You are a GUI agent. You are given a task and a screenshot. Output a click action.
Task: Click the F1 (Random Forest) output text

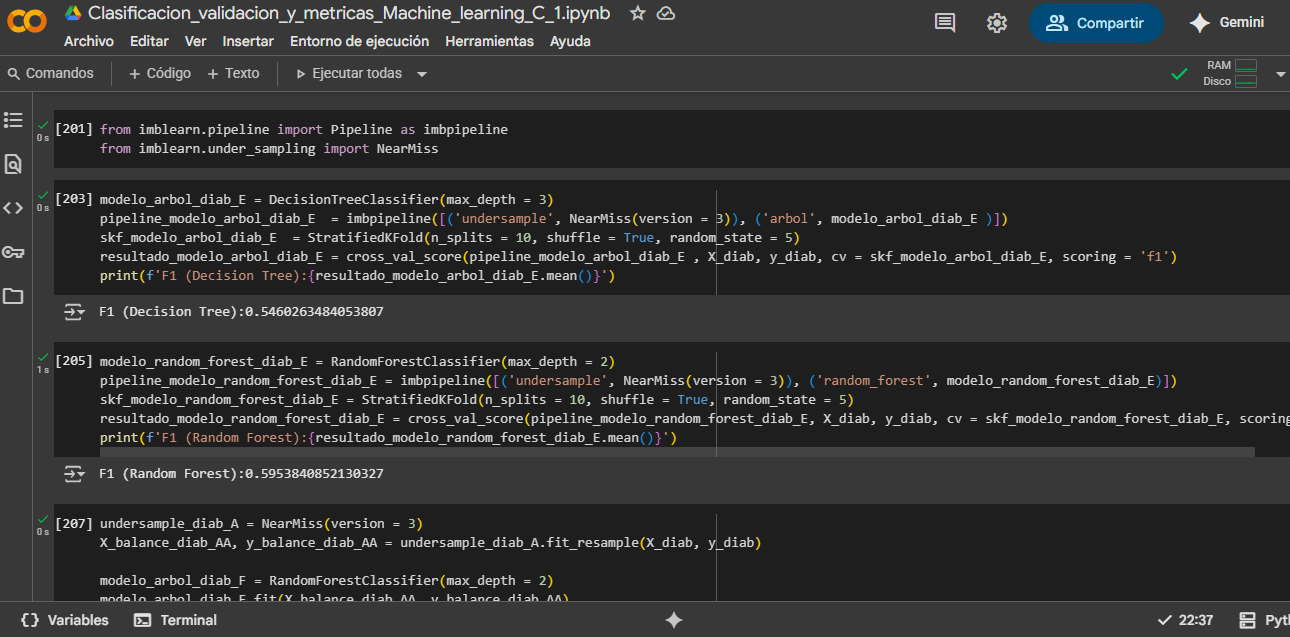[x=241, y=474]
